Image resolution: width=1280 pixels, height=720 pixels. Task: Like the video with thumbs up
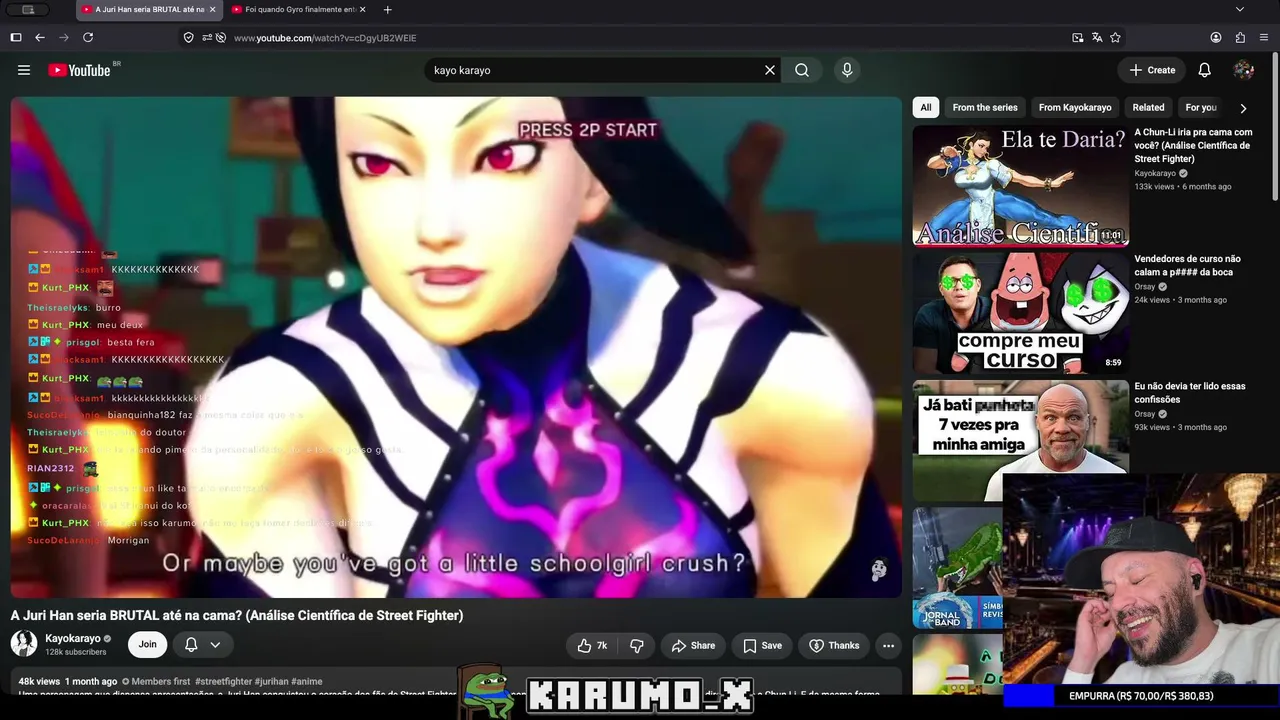[x=592, y=646]
